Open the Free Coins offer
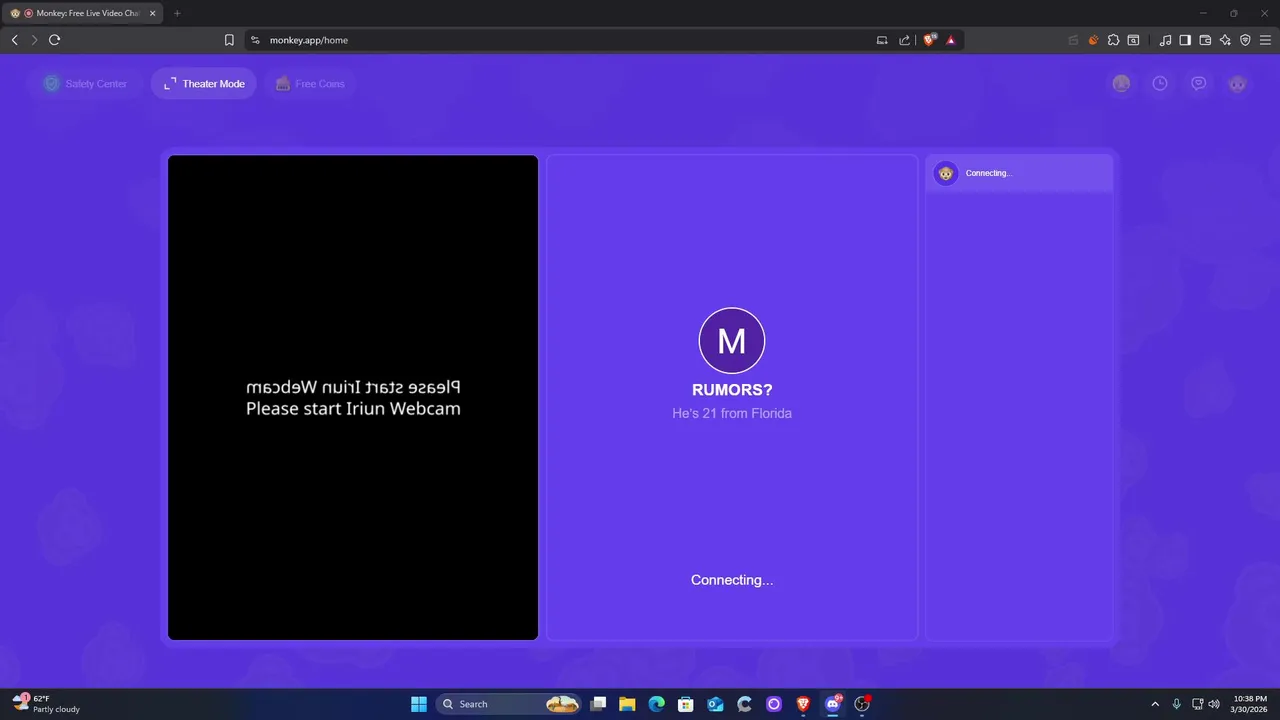The height and width of the screenshot is (720, 1280). point(310,84)
